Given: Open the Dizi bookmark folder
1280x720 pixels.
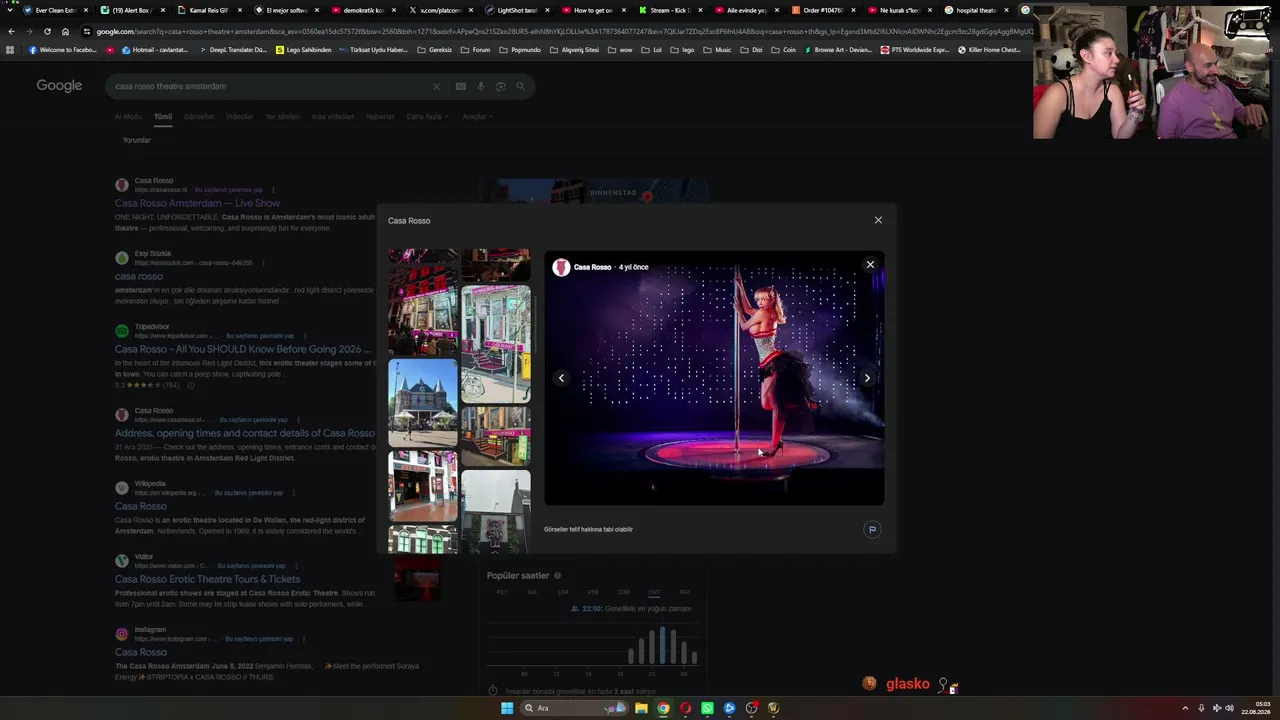Looking at the screenshot, I should [751, 50].
